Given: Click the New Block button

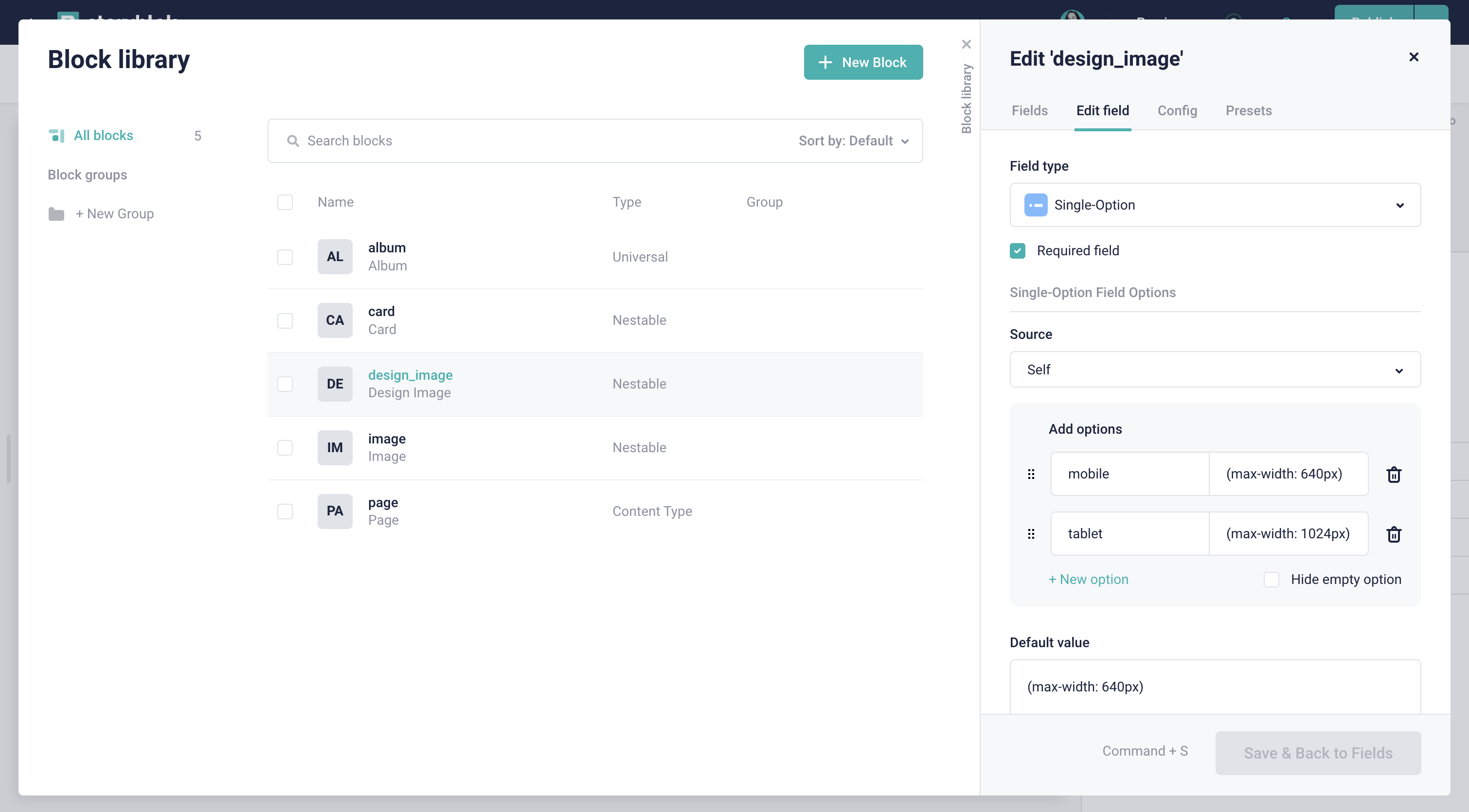Looking at the screenshot, I should pos(863,62).
